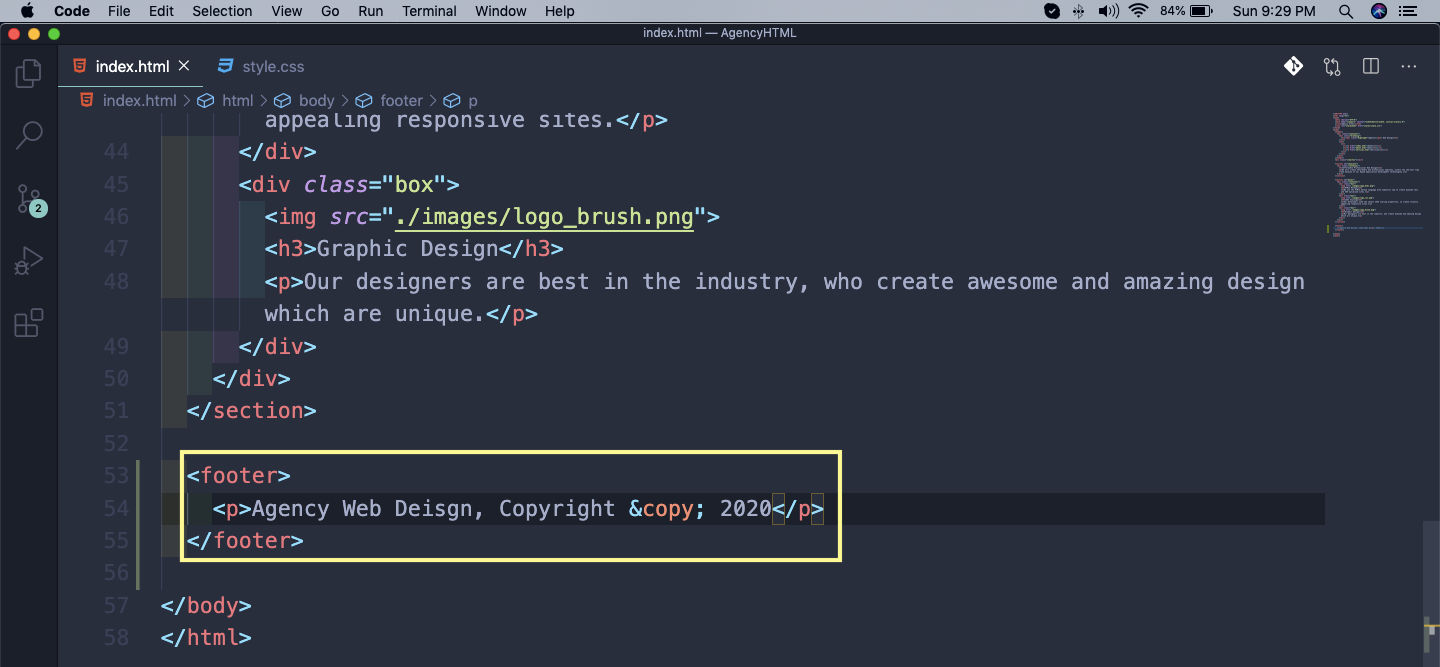Open the Wi-Fi menu

point(1138,11)
